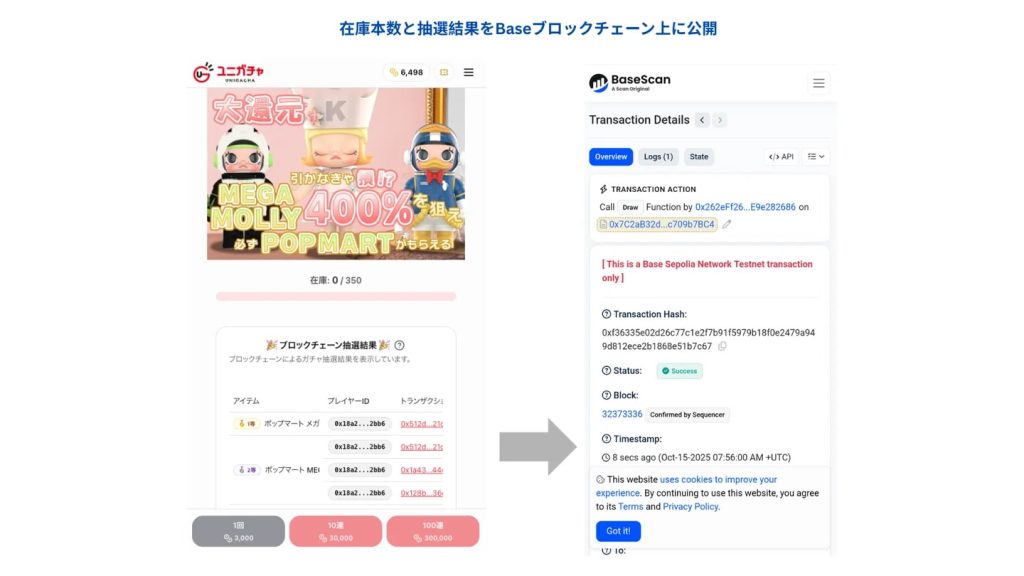Screen dimensions: 1024x576
Task: Switch to the State tab
Action: pyautogui.click(x=699, y=157)
